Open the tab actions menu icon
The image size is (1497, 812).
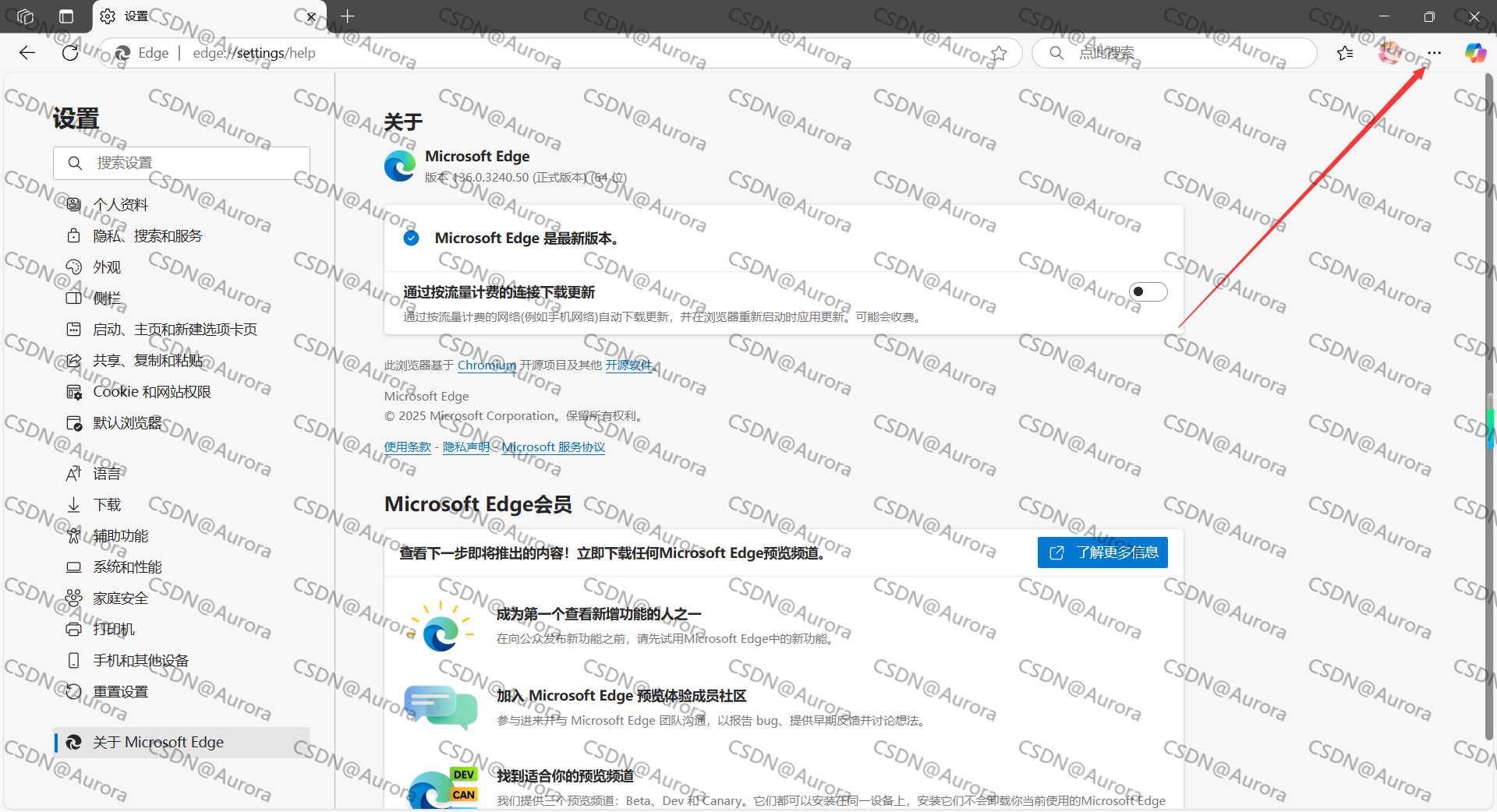[x=66, y=16]
